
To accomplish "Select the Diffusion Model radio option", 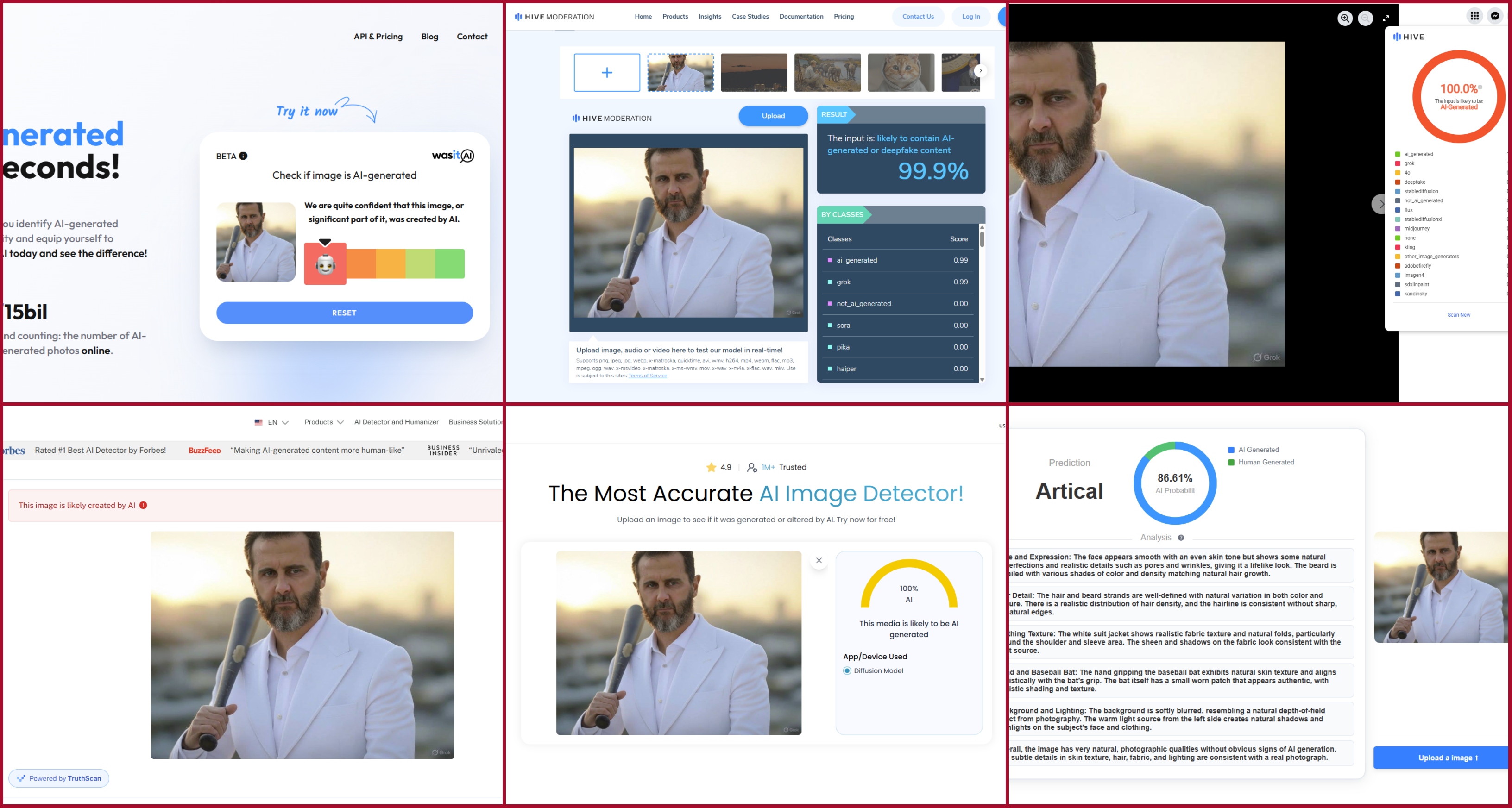I will pos(847,670).
